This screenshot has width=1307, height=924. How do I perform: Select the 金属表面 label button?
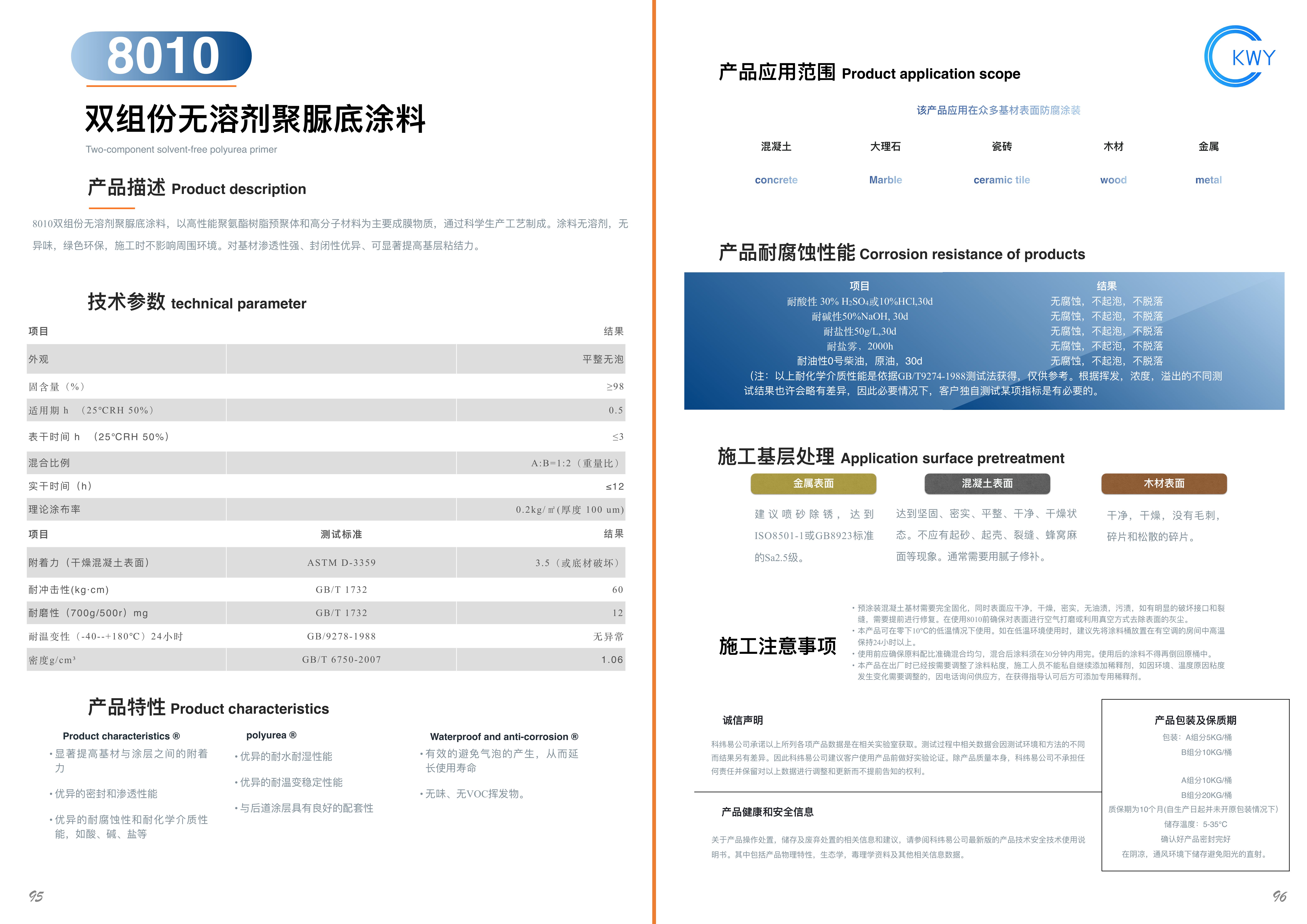click(x=813, y=484)
